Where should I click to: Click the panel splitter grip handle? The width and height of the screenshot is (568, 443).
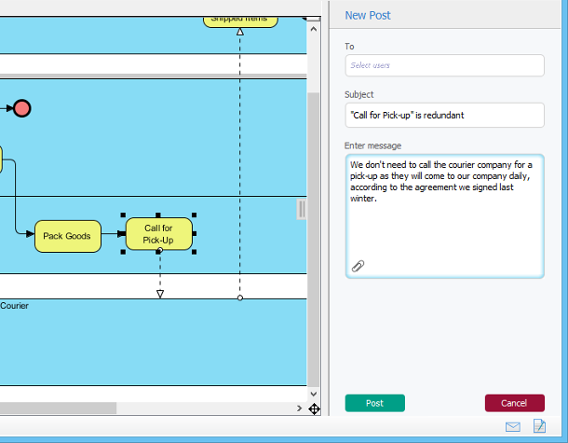(x=301, y=209)
